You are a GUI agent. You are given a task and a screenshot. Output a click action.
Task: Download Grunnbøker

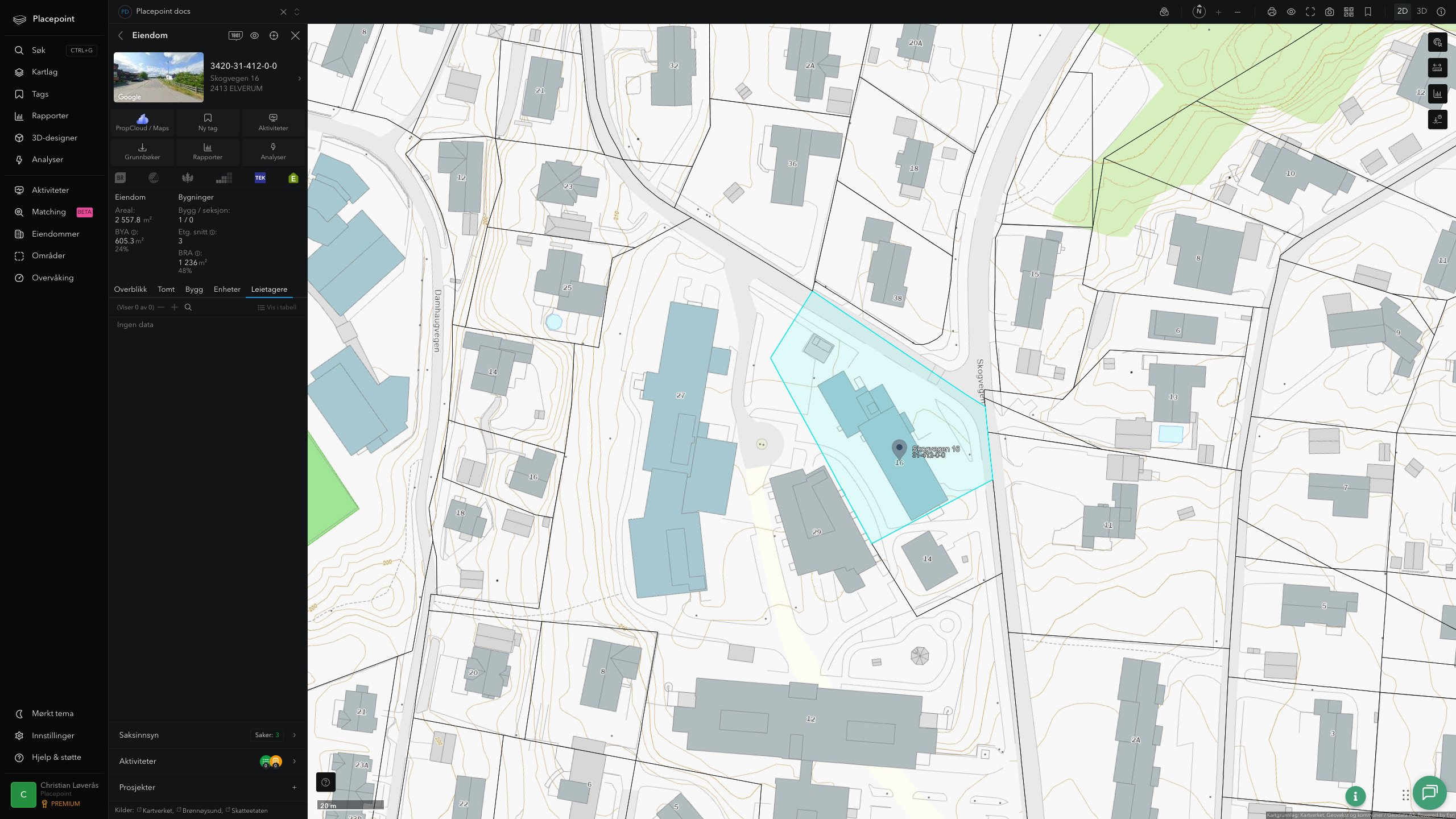142,151
